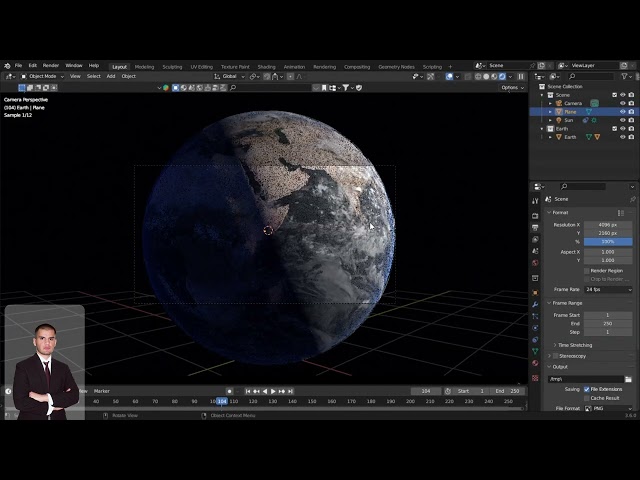640x480 pixels.
Task: Open the viewport Select menu
Action: [93, 76]
